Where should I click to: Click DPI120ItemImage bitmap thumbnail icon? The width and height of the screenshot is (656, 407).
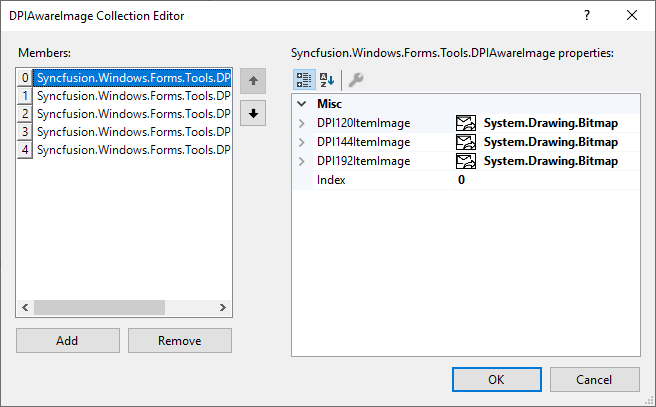465,123
